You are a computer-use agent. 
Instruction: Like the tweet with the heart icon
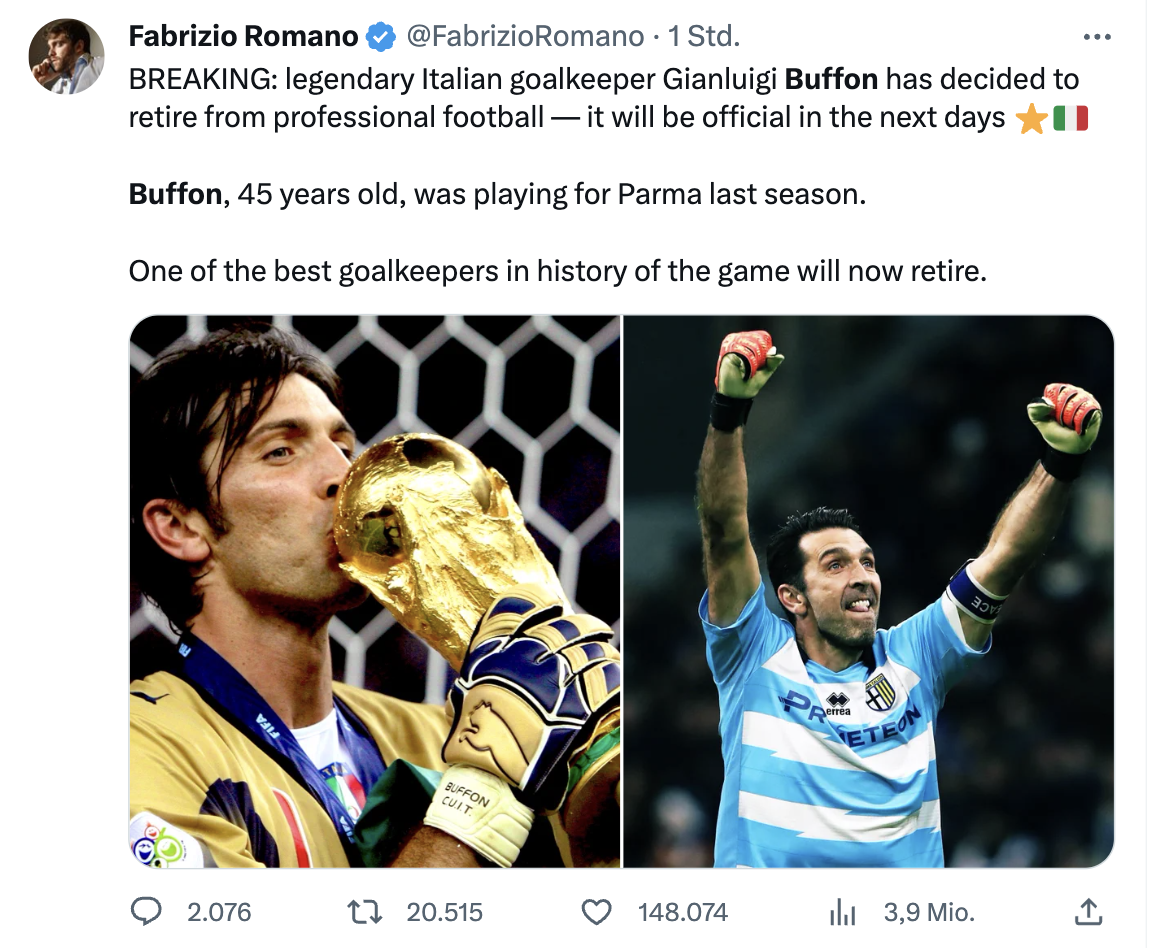tap(596, 911)
